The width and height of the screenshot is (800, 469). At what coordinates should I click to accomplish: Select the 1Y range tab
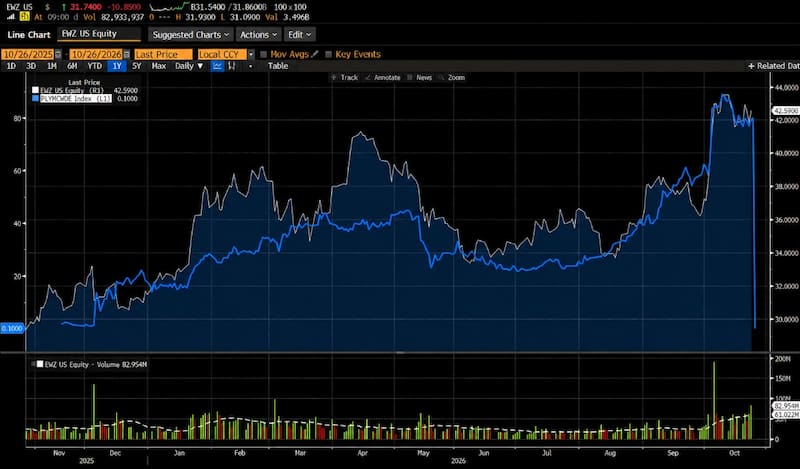click(x=117, y=66)
